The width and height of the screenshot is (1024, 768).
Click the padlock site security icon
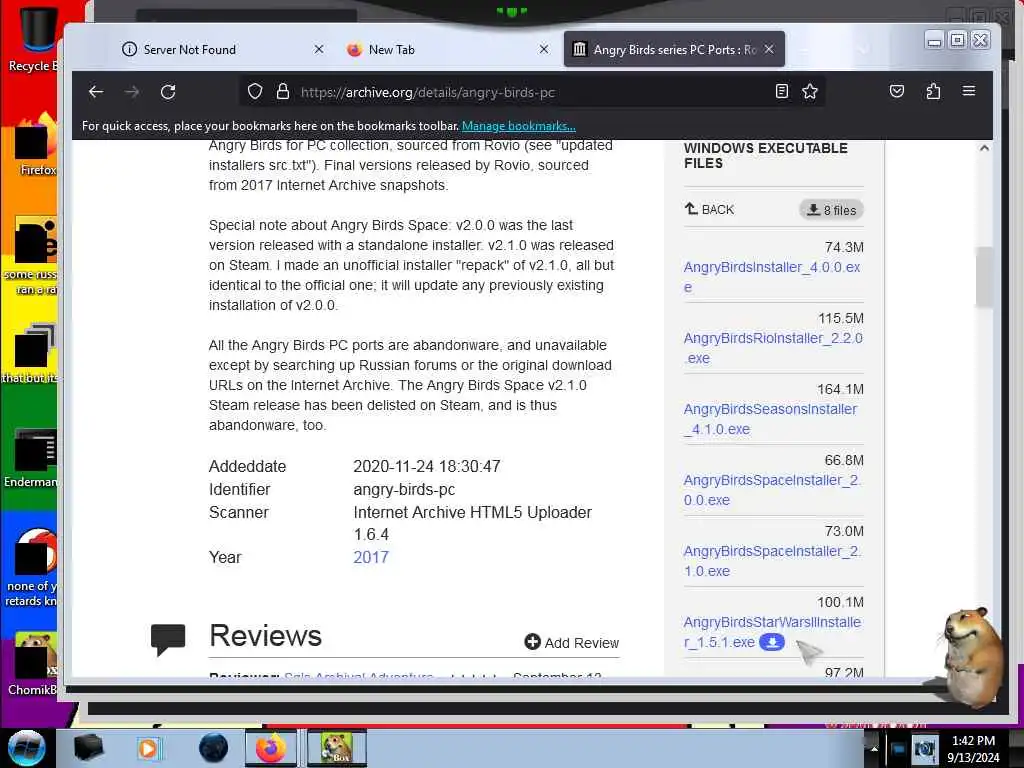click(283, 91)
